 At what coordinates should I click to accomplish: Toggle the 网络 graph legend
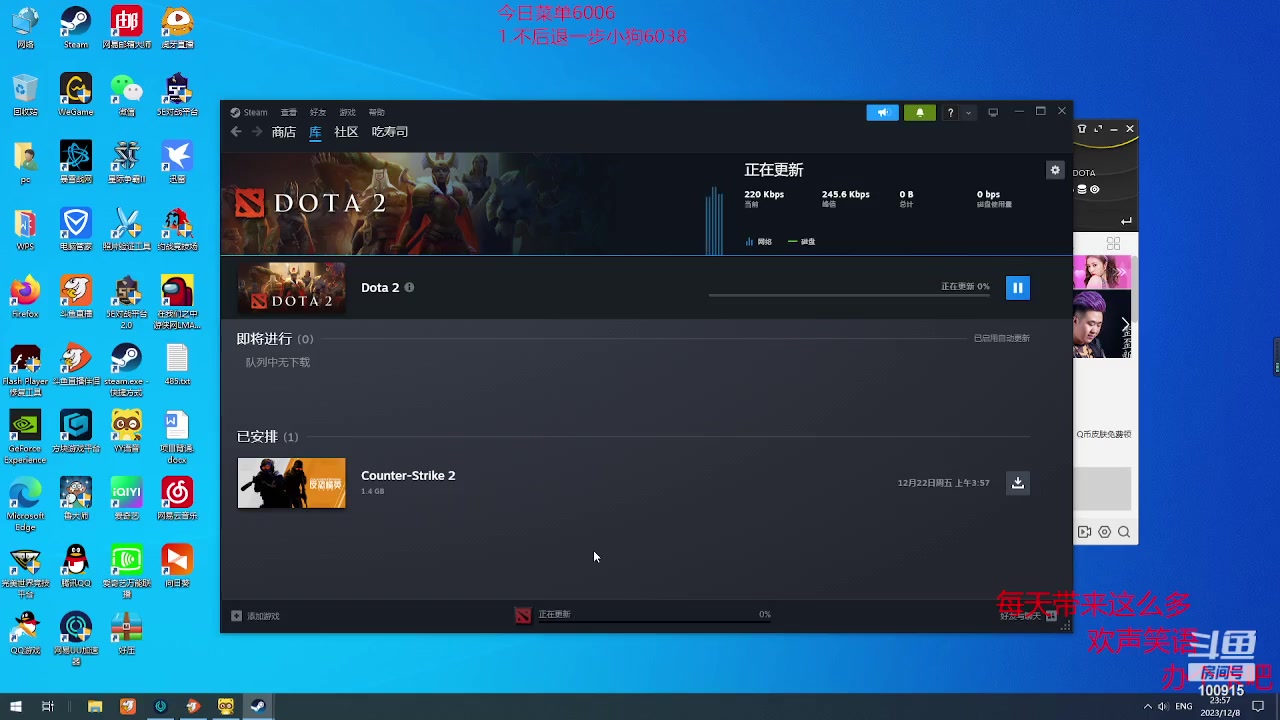click(x=759, y=242)
